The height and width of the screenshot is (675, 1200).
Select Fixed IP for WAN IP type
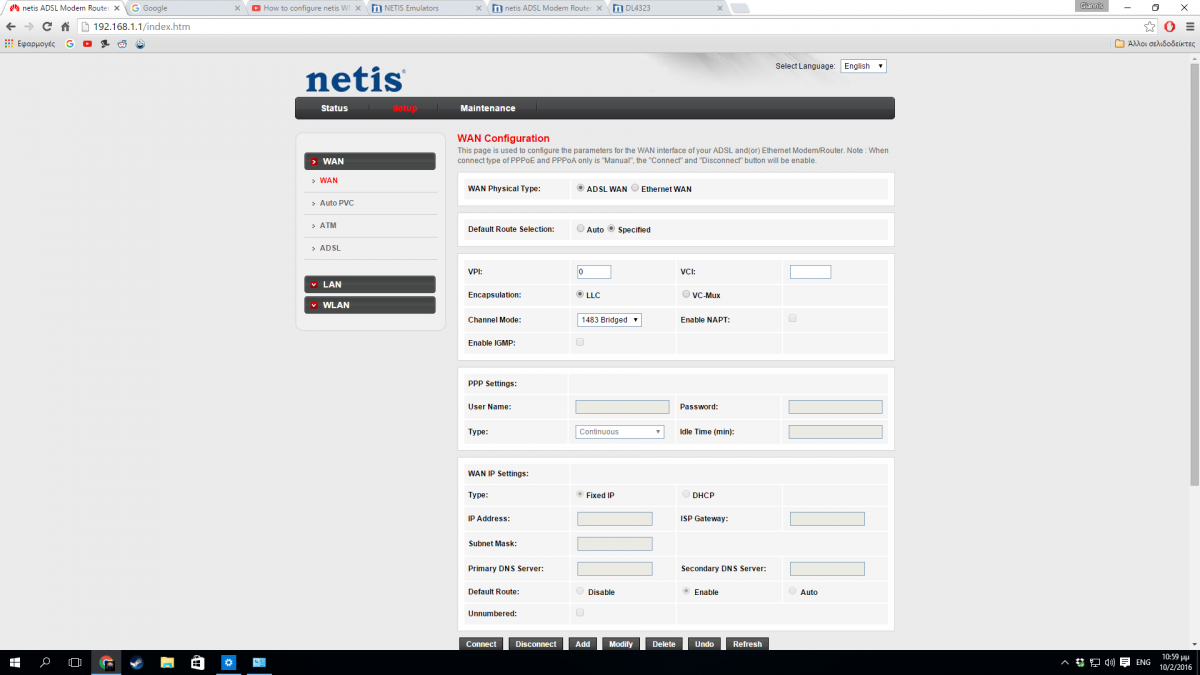tap(581, 494)
